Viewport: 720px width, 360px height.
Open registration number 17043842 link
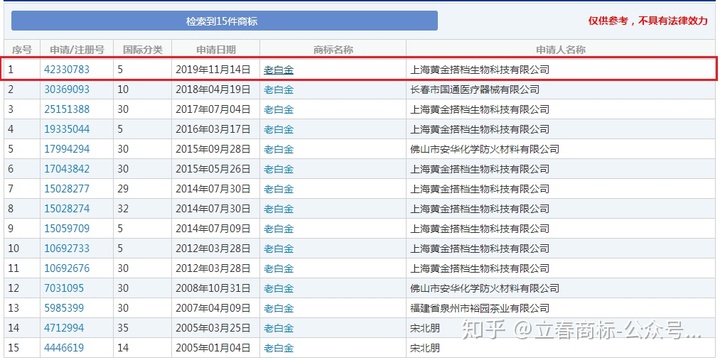67,169
